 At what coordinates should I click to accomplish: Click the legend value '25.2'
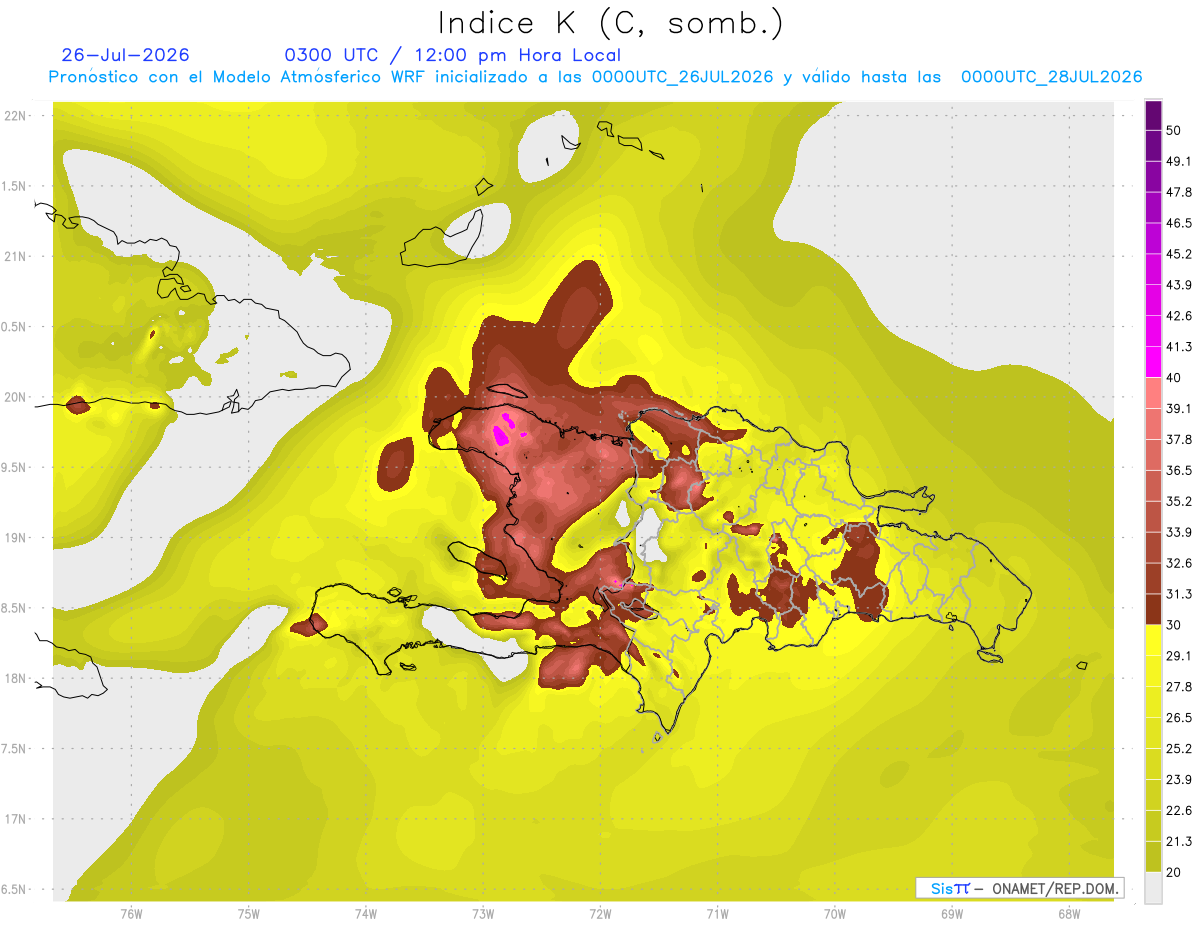tap(1179, 749)
